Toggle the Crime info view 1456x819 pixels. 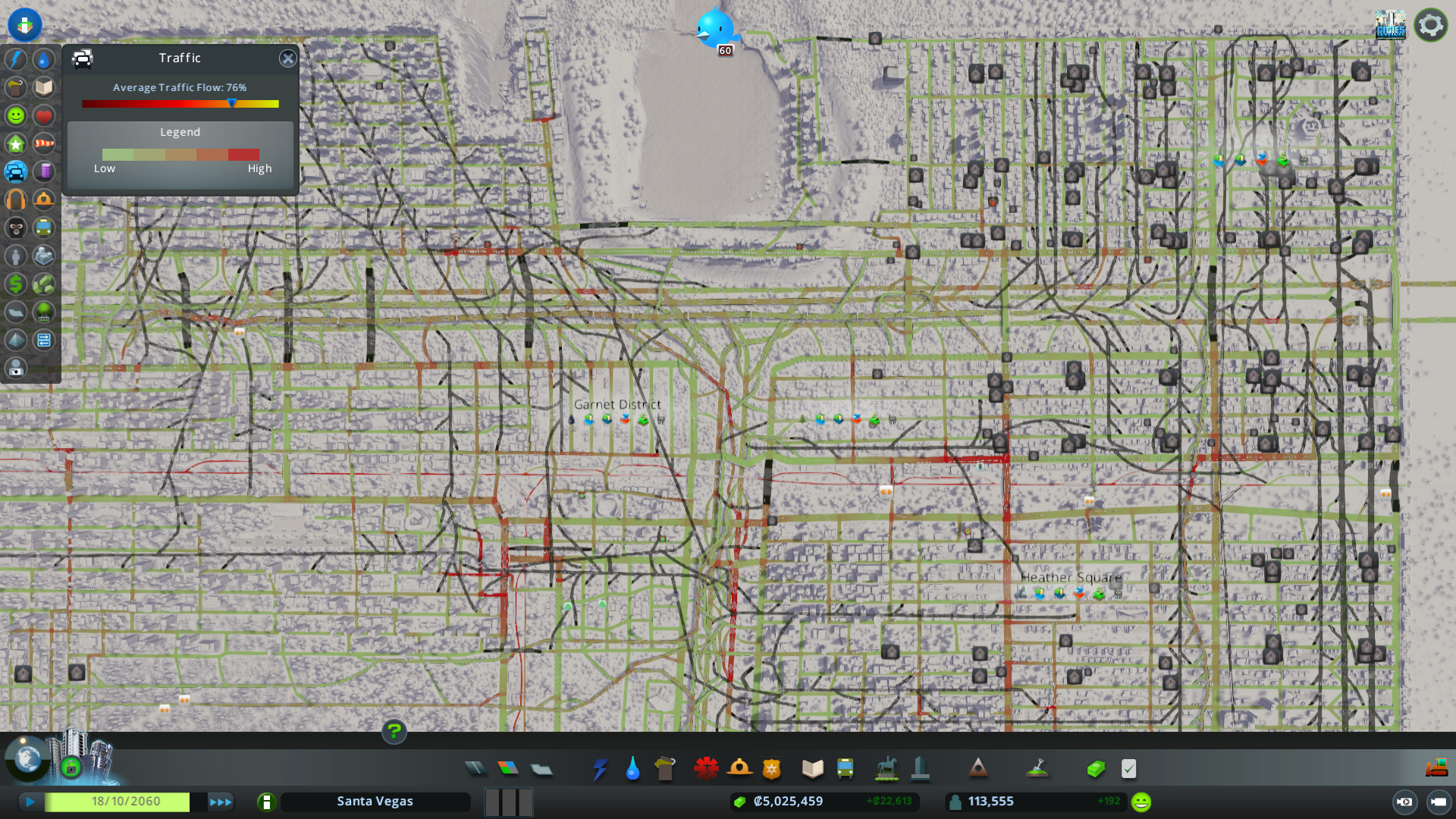click(16, 228)
